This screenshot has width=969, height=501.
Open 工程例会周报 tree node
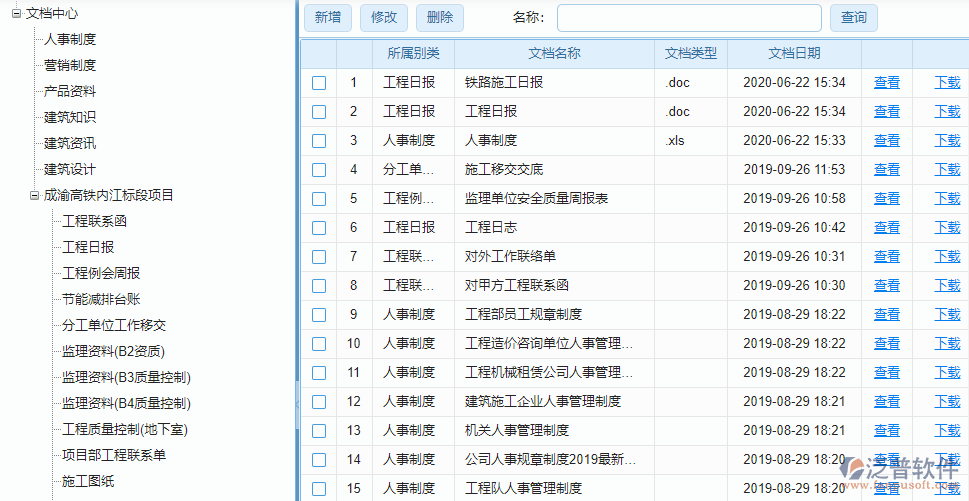(x=101, y=273)
